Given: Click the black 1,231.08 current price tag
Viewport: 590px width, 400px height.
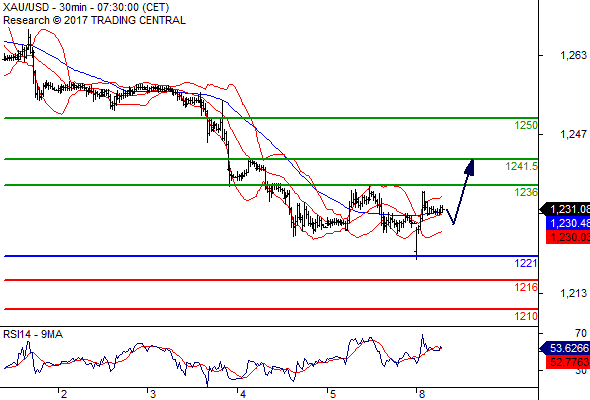Looking at the screenshot, I should (x=565, y=209).
